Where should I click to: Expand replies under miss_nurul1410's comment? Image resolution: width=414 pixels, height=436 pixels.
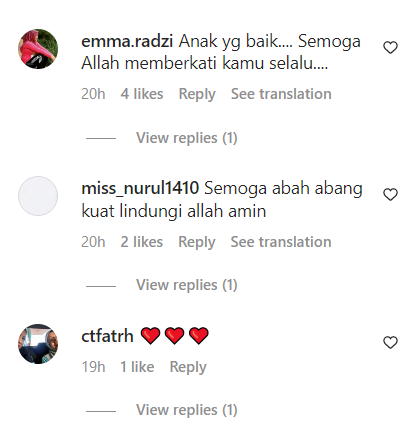coord(187,285)
